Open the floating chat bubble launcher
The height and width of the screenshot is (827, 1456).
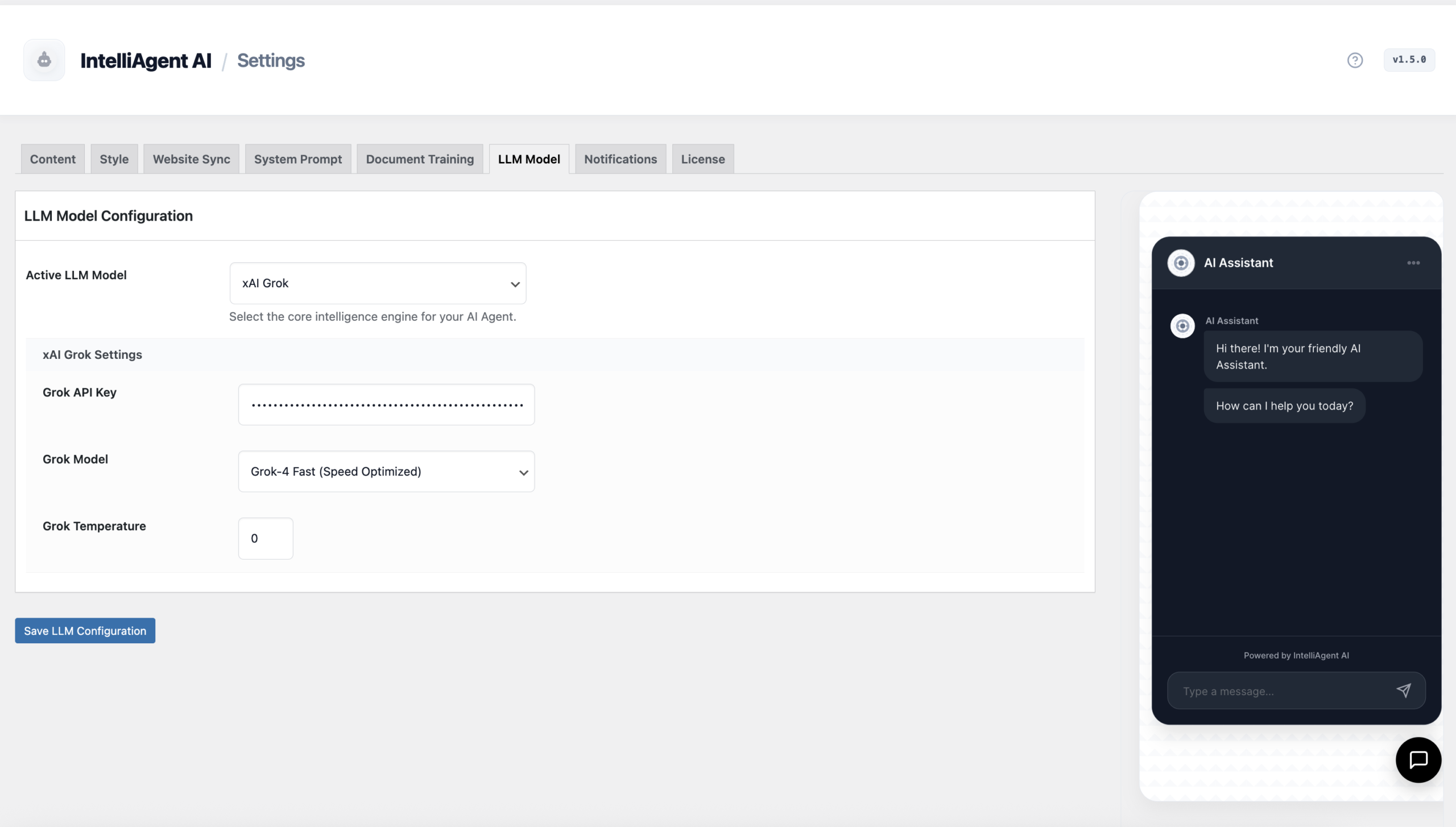[1418, 759]
